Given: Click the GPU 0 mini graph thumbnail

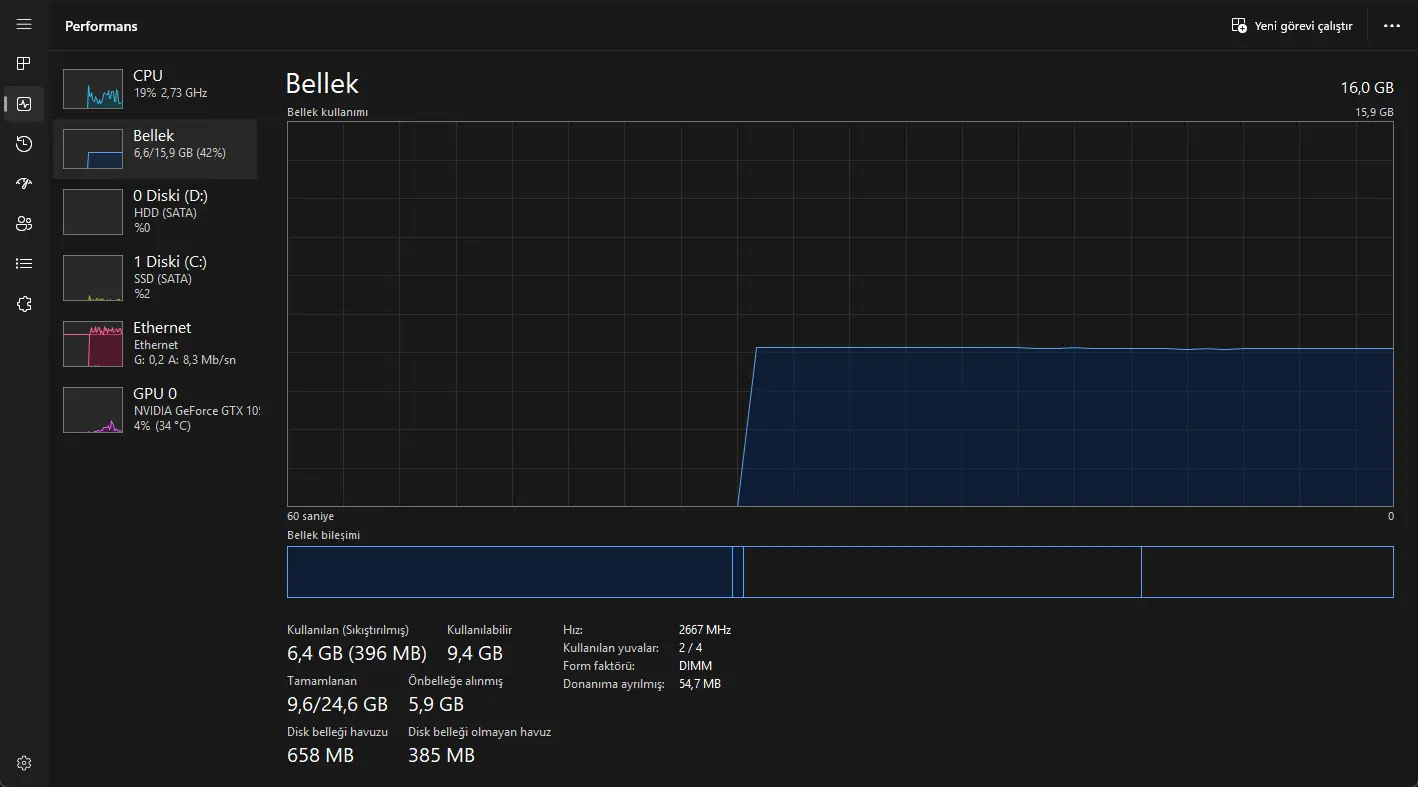Looking at the screenshot, I should pyautogui.click(x=93, y=410).
